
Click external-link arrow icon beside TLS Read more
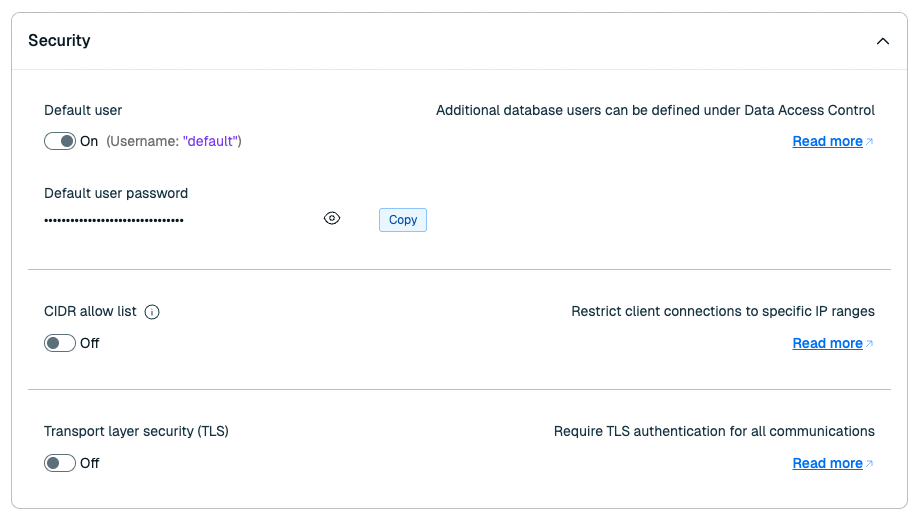click(870, 464)
